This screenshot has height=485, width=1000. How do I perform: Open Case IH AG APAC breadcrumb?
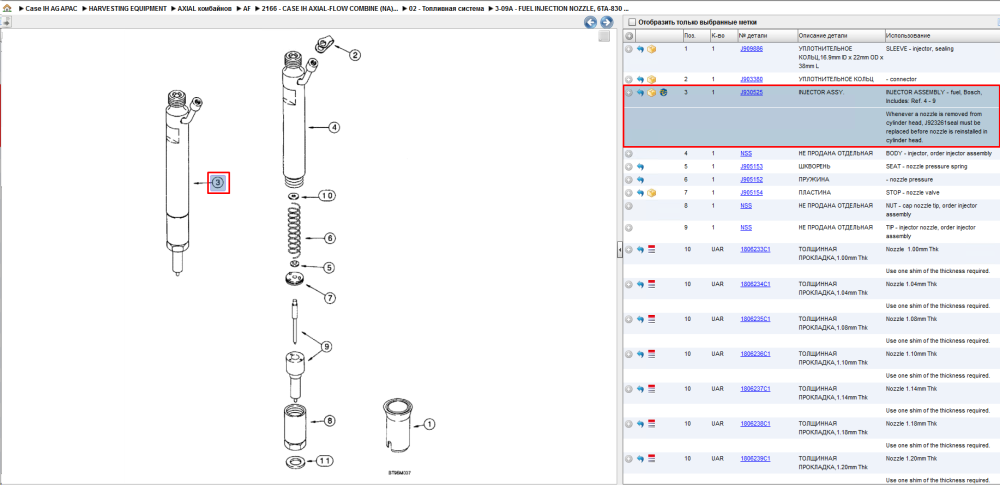(x=50, y=10)
